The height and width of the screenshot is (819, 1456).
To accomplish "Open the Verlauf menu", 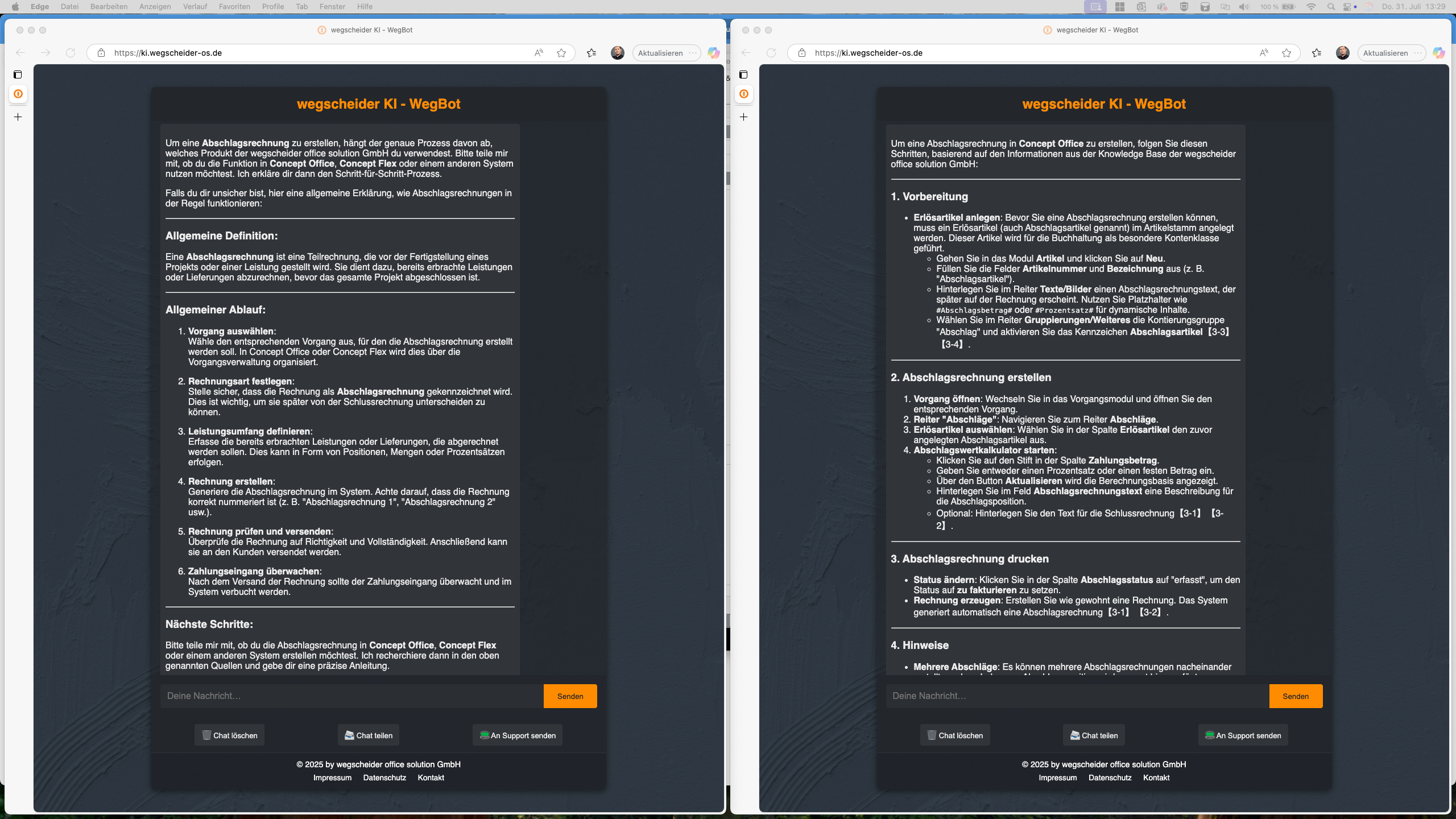I will (x=195, y=6).
